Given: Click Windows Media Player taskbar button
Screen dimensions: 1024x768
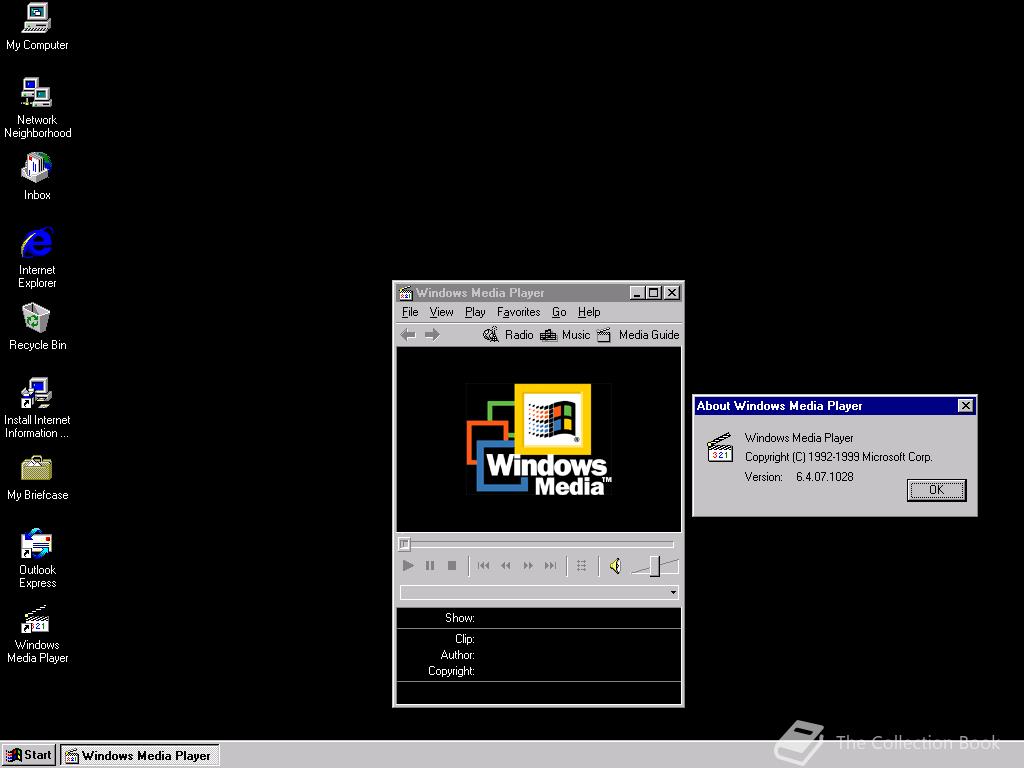Looking at the screenshot, I should click(140, 756).
